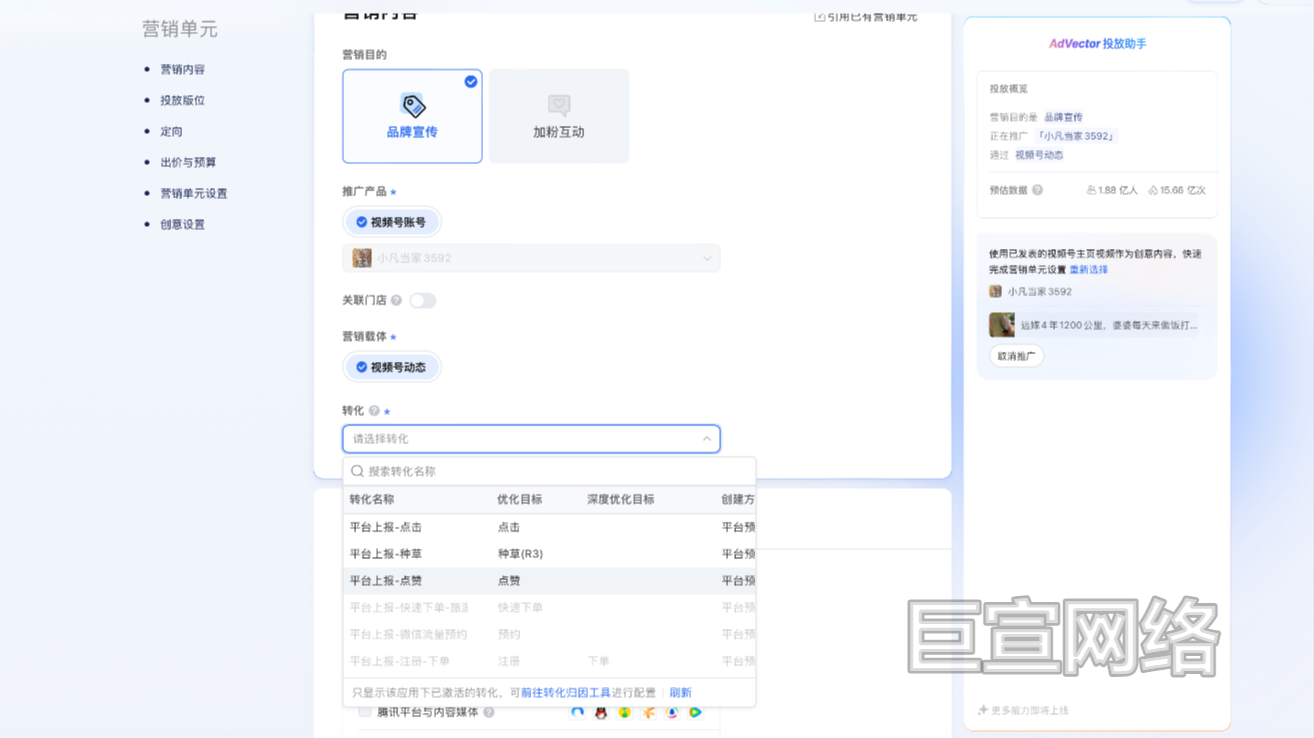The image size is (1314, 738).
Task: Click the sparkle icon beside 更多能力即将上线
Action: tap(983, 710)
